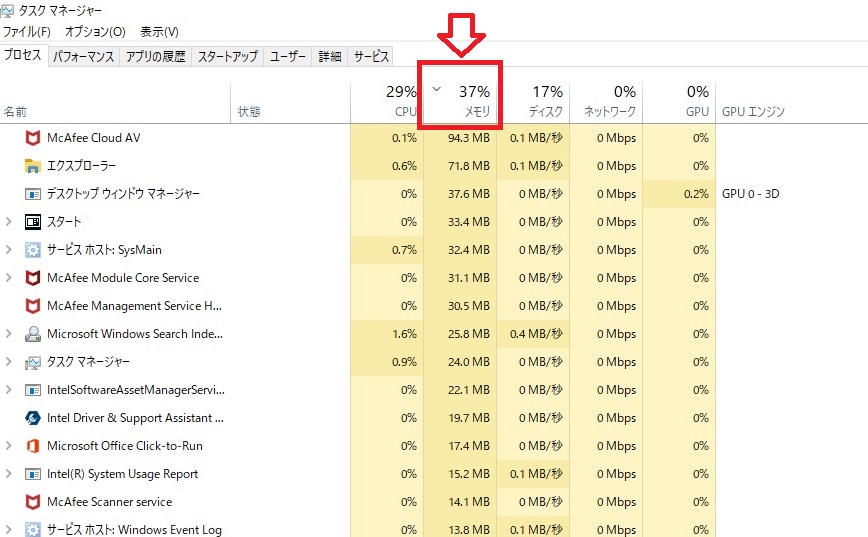Image resolution: width=868 pixels, height=537 pixels.
Task: Switch to the ユーザー tab
Action: click(287, 56)
